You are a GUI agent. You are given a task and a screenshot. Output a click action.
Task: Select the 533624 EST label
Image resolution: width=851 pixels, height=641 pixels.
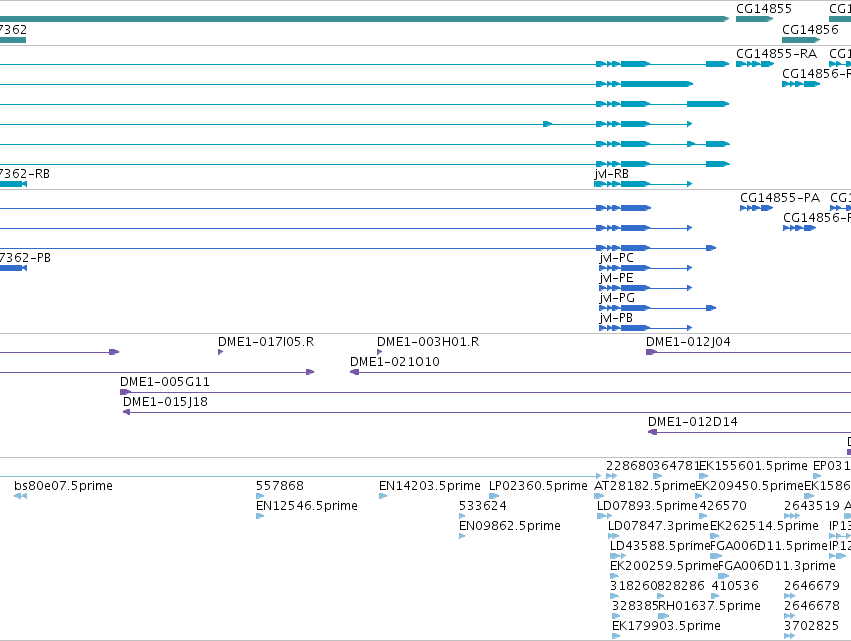(x=482, y=506)
